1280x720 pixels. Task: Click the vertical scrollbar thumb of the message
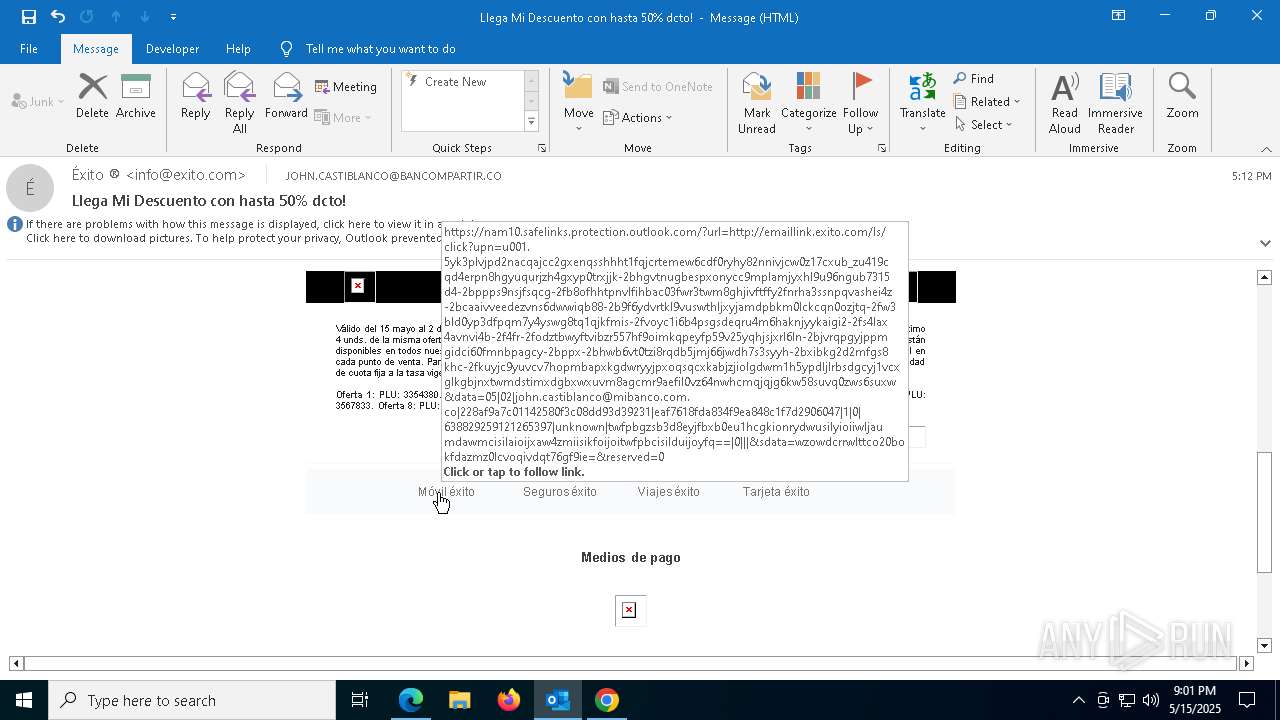click(x=1264, y=512)
